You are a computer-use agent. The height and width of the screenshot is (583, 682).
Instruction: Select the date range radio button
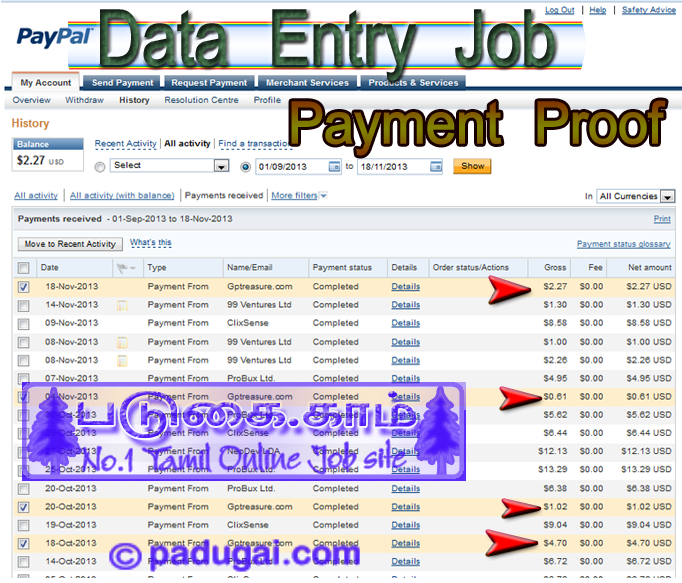tap(245, 167)
